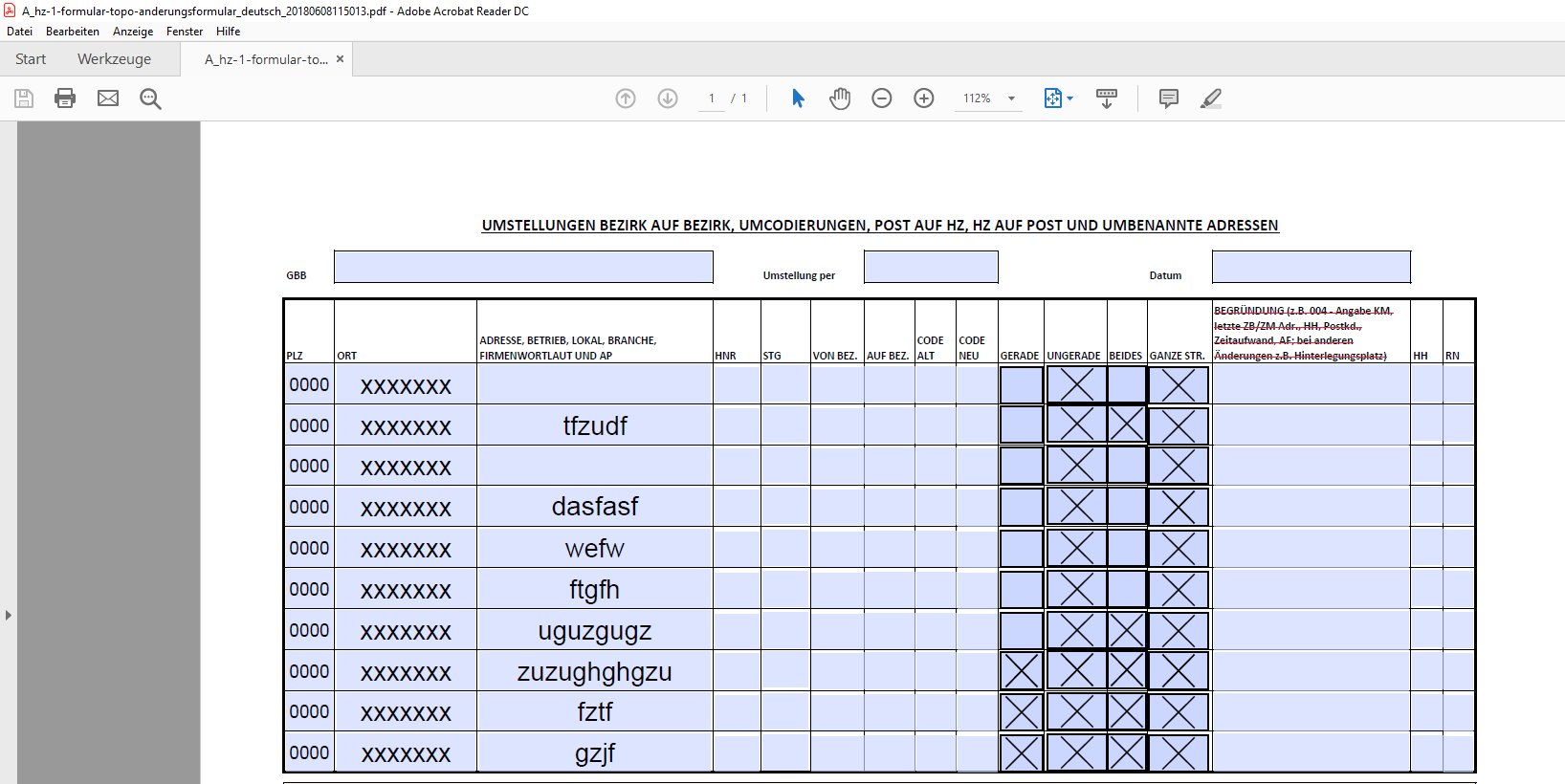Viewport: 1565px width, 784px height.
Task: Click the STG cell in the dasfasf row
Action: click(x=785, y=507)
